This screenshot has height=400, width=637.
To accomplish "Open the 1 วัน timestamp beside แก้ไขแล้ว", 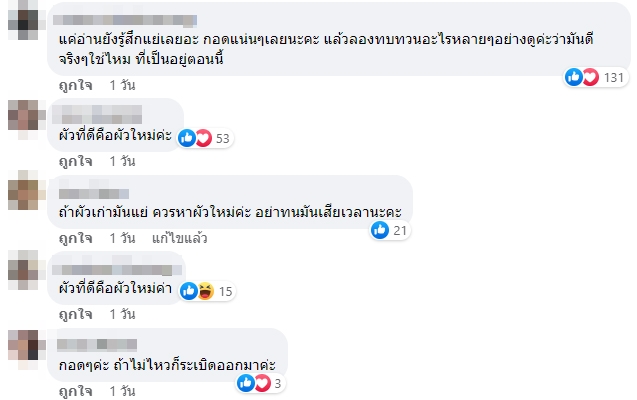I will [x=122, y=238].
